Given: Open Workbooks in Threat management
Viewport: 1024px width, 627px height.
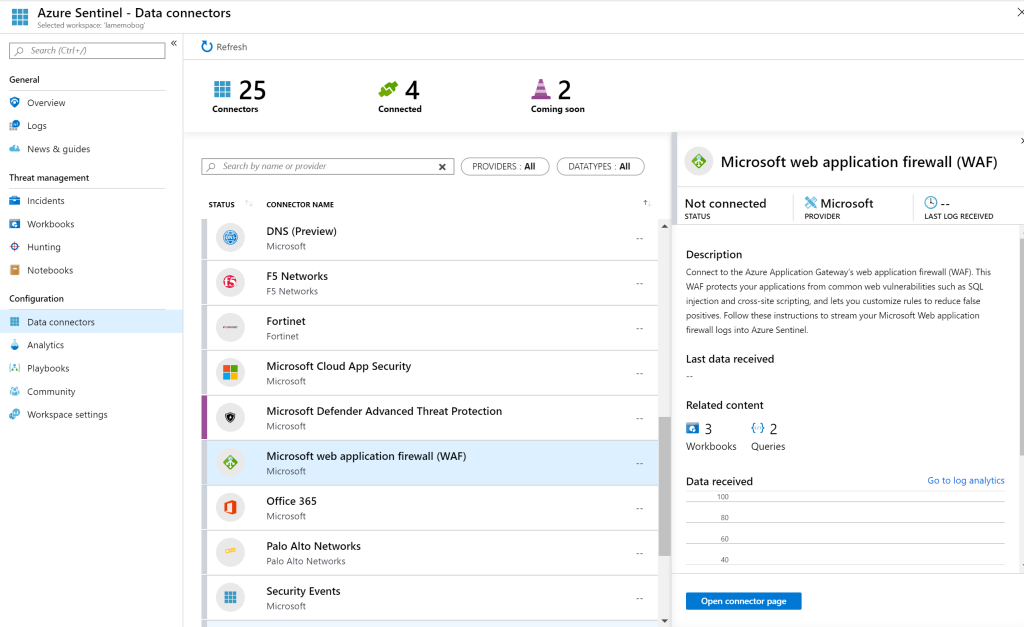Looking at the screenshot, I should pyautogui.click(x=50, y=224).
